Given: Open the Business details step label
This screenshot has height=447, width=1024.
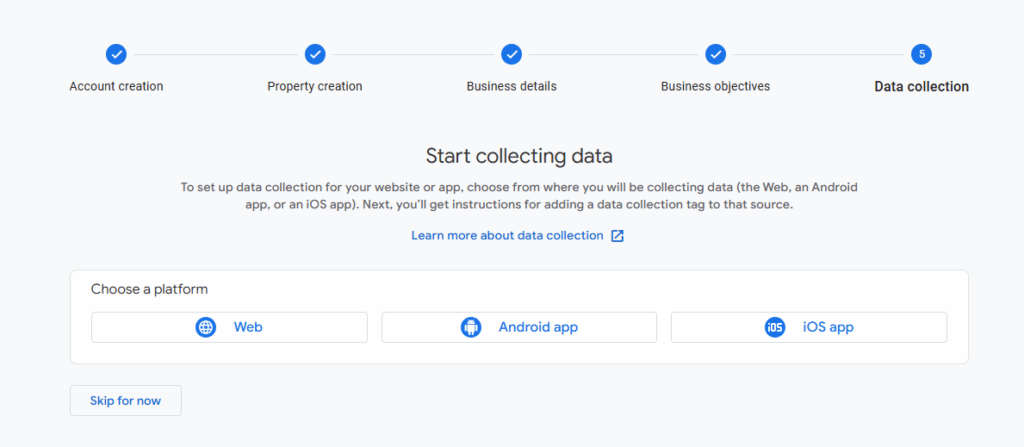Looking at the screenshot, I should click(511, 86).
